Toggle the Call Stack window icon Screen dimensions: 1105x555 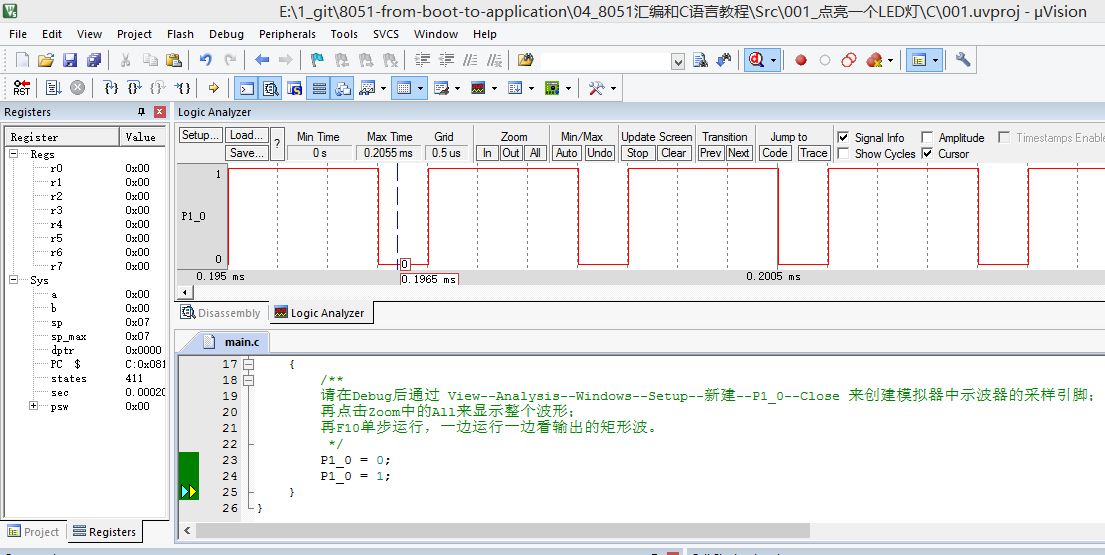[342, 88]
